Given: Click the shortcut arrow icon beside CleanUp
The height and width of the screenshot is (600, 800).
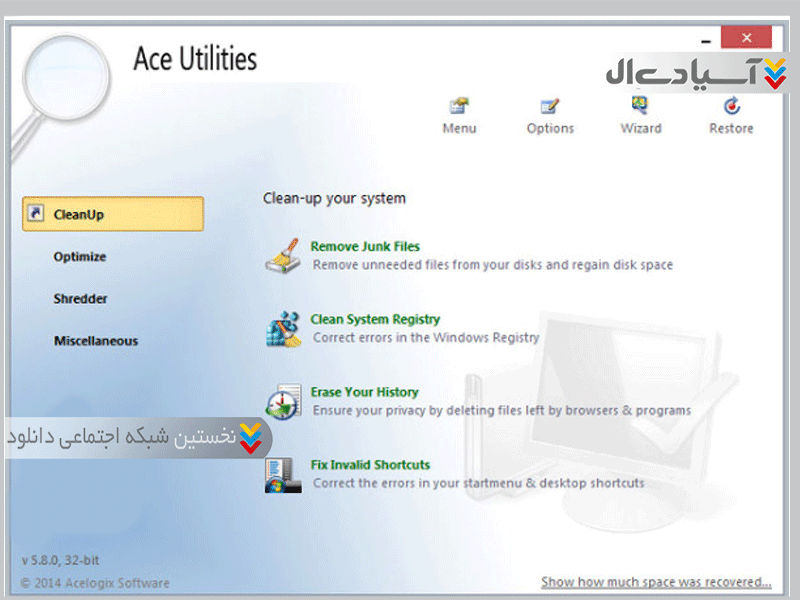Looking at the screenshot, I should pyautogui.click(x=36, y=214).
